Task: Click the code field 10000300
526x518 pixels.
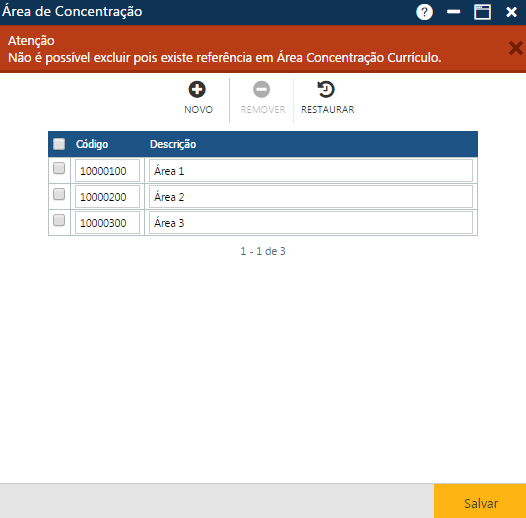Action: [107, 223]
